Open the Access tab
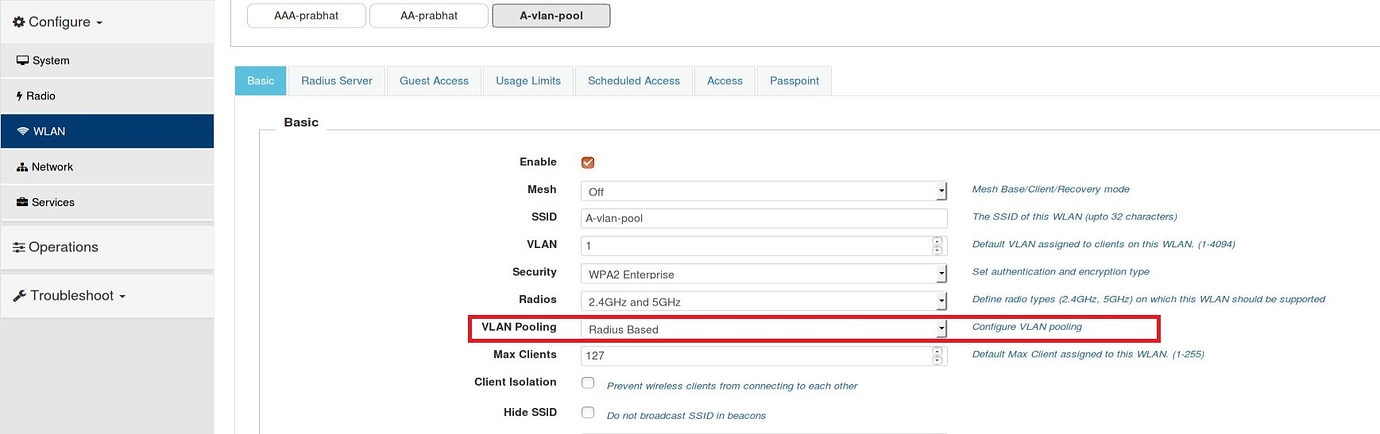The image size is (1380, 434). pyautogui.click(x=725, y=81)
